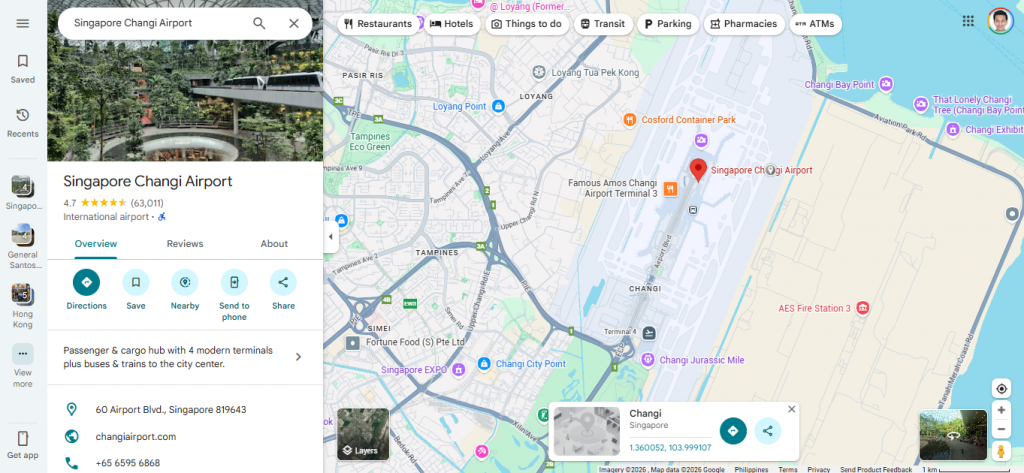The height and width of the screenshot is (473, 1024).
Task: Switch to the Reviews tab
Action: tap(185, 244)
